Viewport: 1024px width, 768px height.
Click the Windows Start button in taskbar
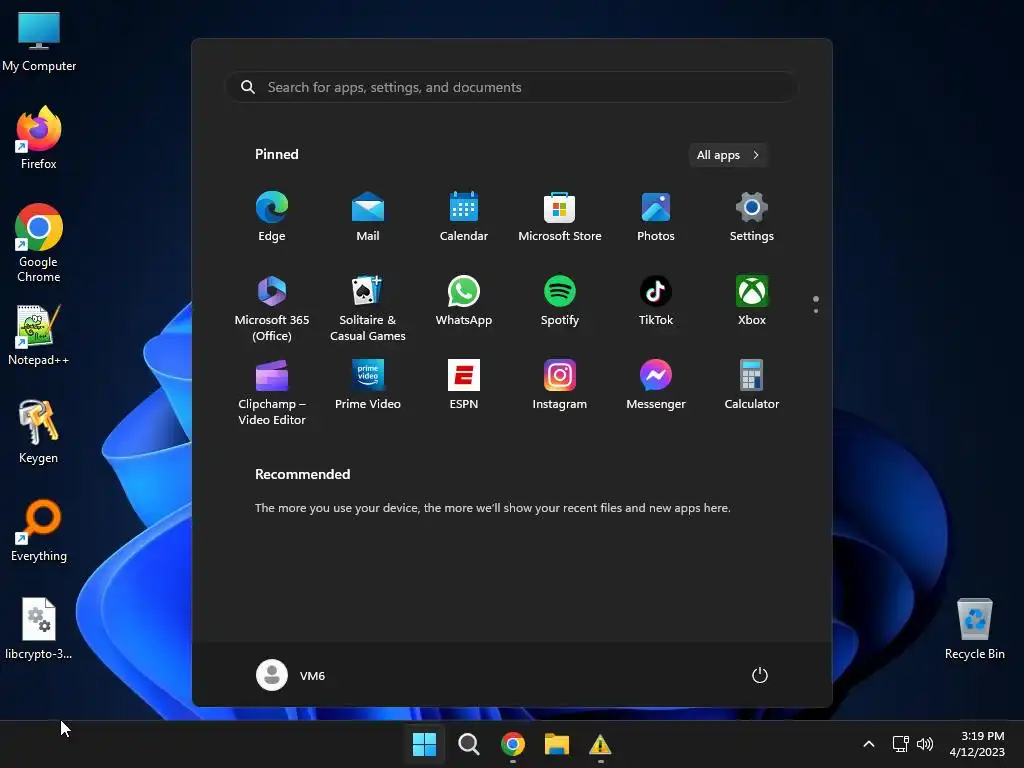point(424,744)
